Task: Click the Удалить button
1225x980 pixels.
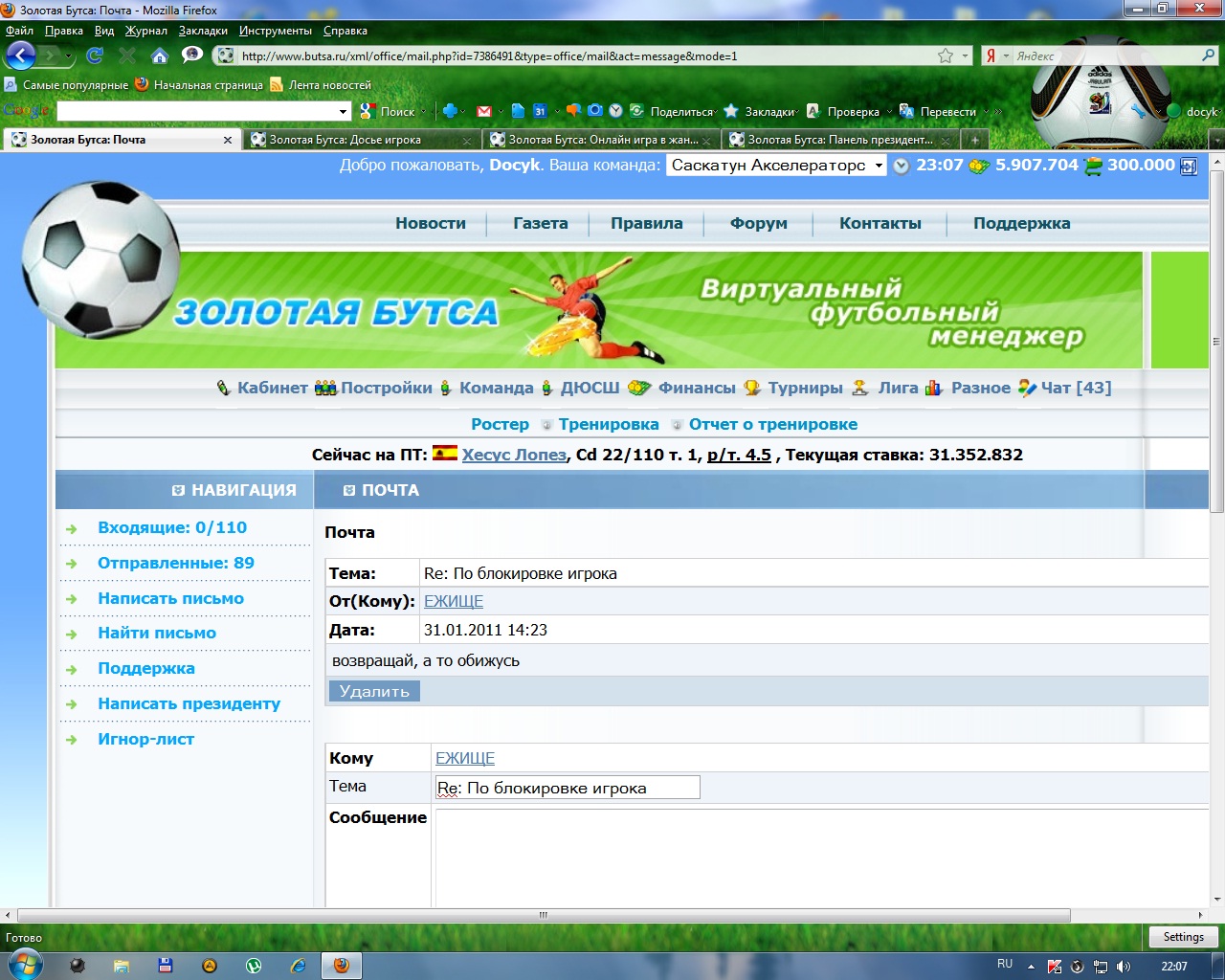Action: (373, 691)
